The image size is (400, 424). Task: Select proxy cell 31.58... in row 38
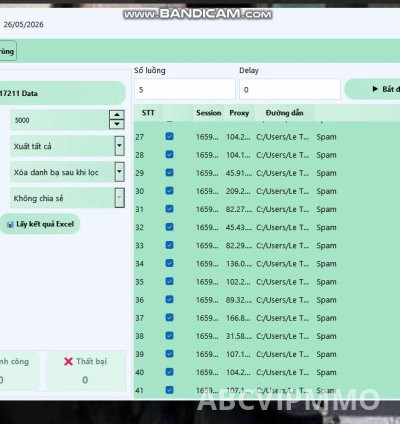[x=239, y=336]
